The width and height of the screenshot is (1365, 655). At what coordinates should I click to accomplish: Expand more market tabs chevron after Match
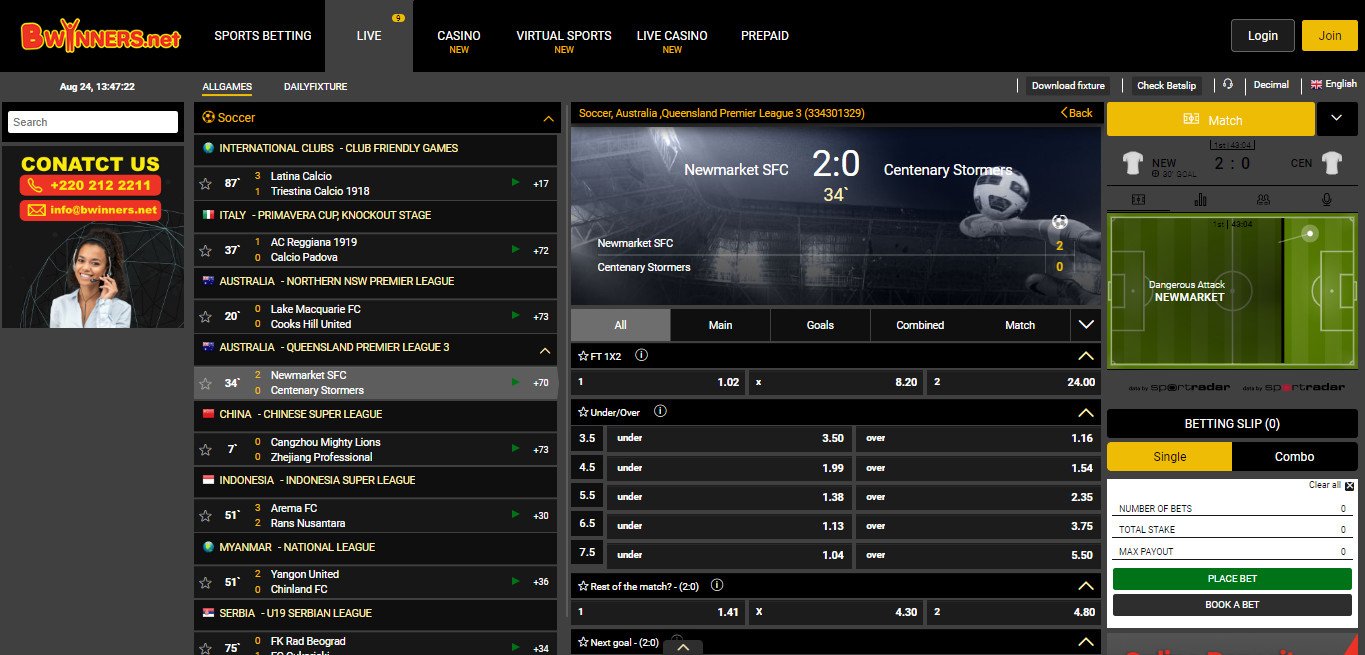[x=1086, y=325]
